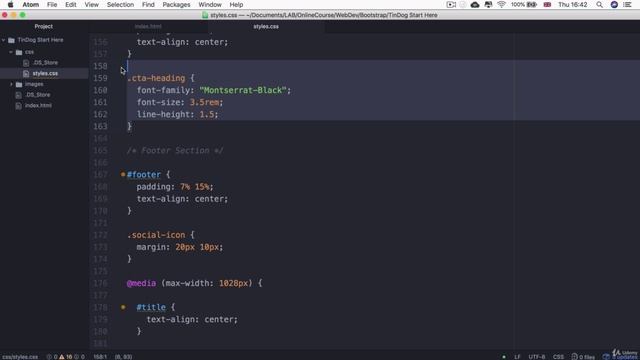Screen dimensions: 640x360
Task: Open root-level .DS_Store file
Action: tap(38, 95)
